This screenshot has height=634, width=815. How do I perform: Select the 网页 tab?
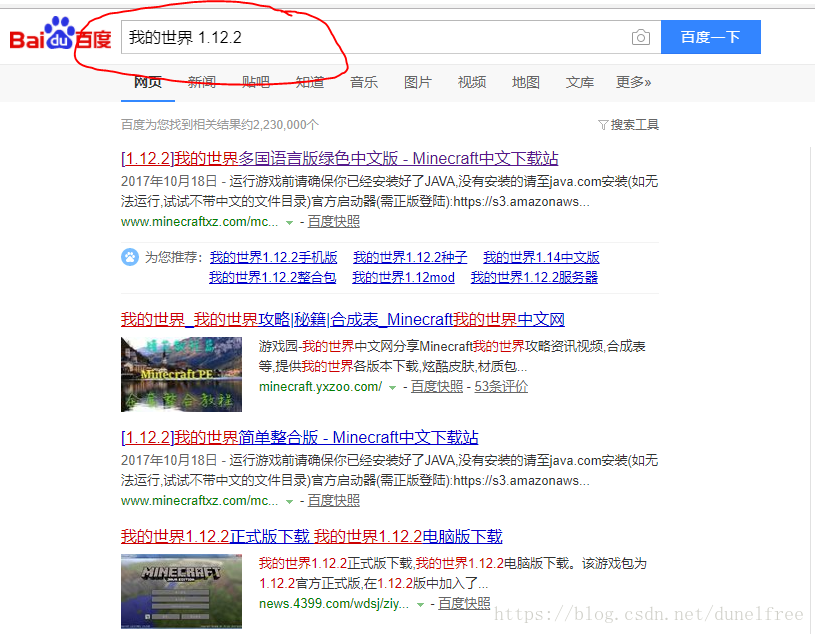coord(148,82)
